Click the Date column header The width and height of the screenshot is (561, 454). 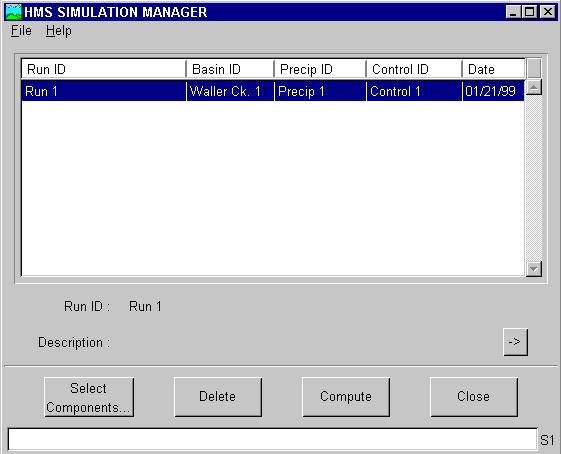(493, 69)
